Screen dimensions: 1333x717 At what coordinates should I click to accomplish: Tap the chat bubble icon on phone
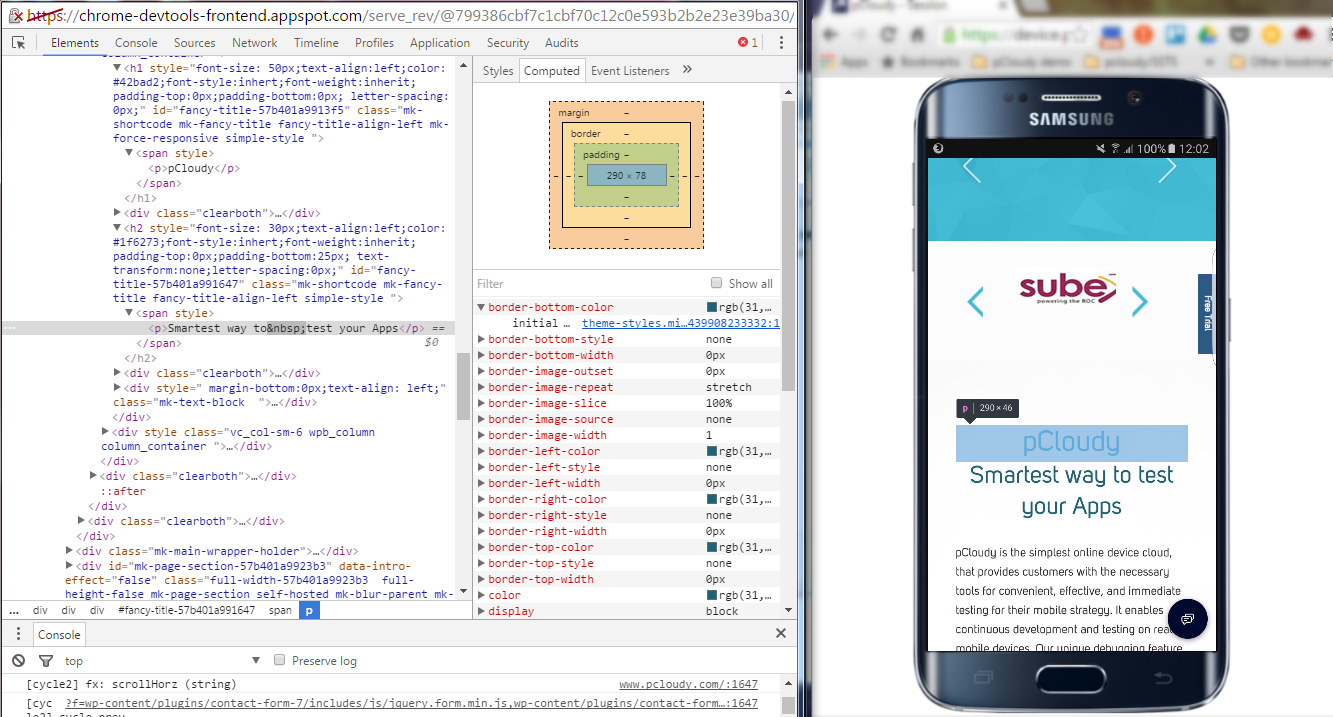coord(1188,619)
